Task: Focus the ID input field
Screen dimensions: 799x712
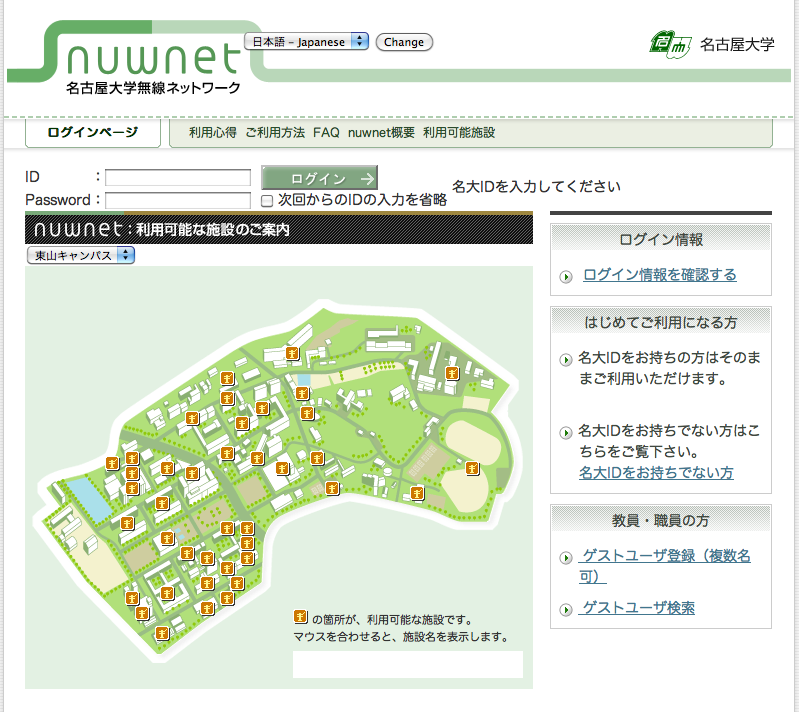Action: pos(178,177)
